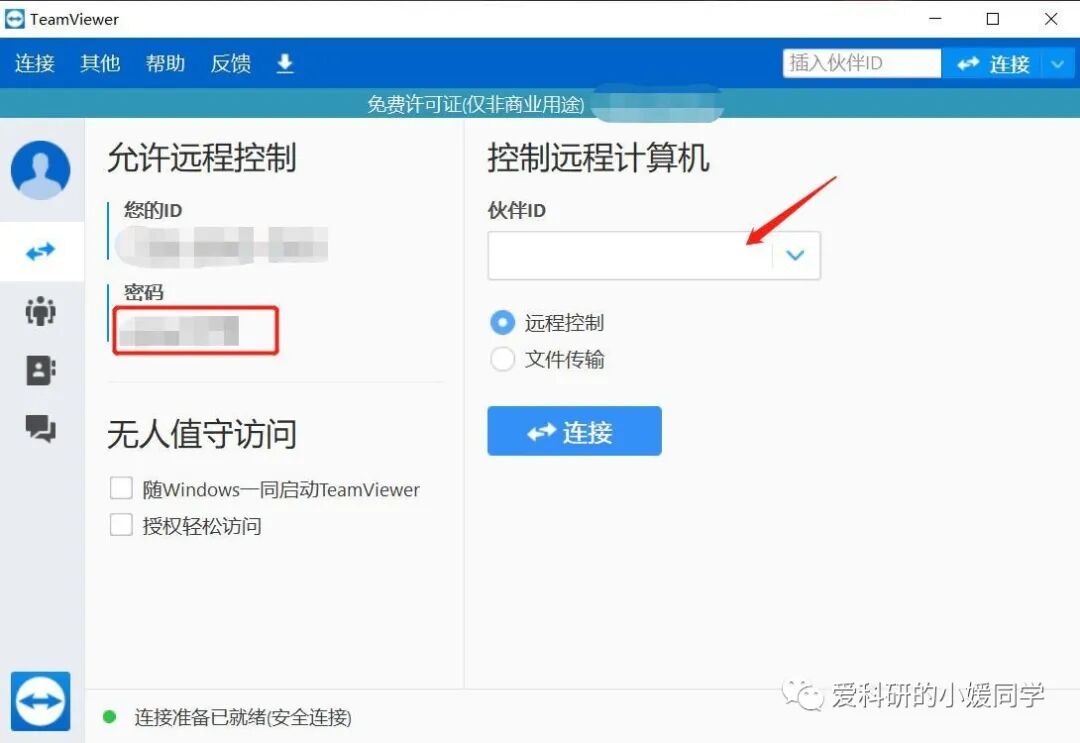Focus the 插入伙伴ID field in header
This screenshot has height=743, width=1080.
pos(862,63)
